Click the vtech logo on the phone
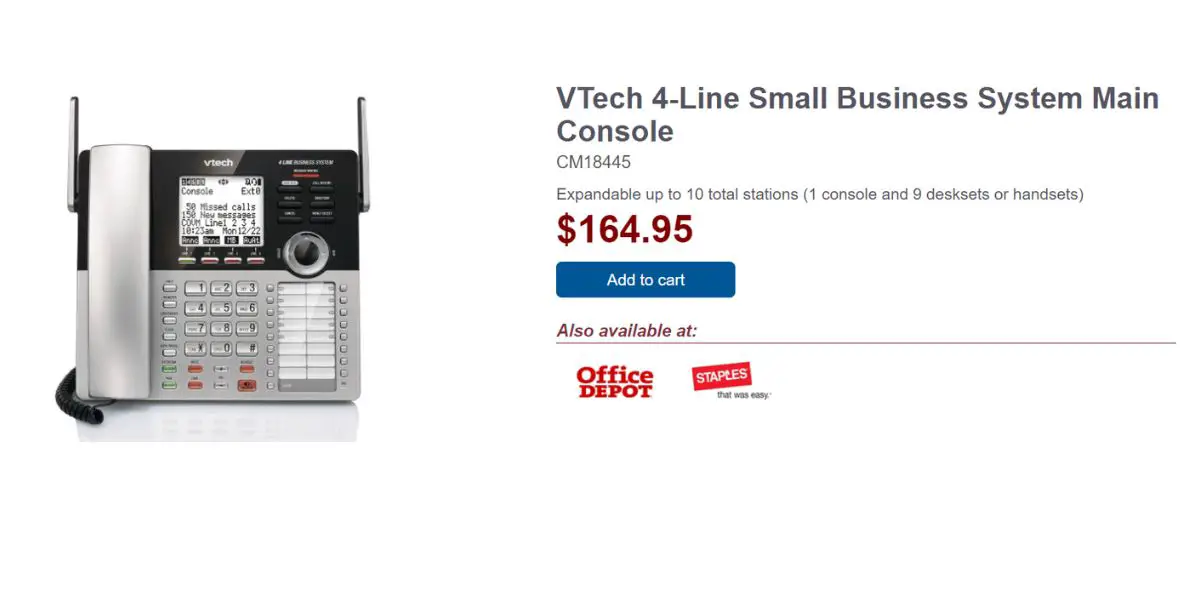Image resolution: width=1200 pixels, height=600 pixels. (x=218, y=162)
